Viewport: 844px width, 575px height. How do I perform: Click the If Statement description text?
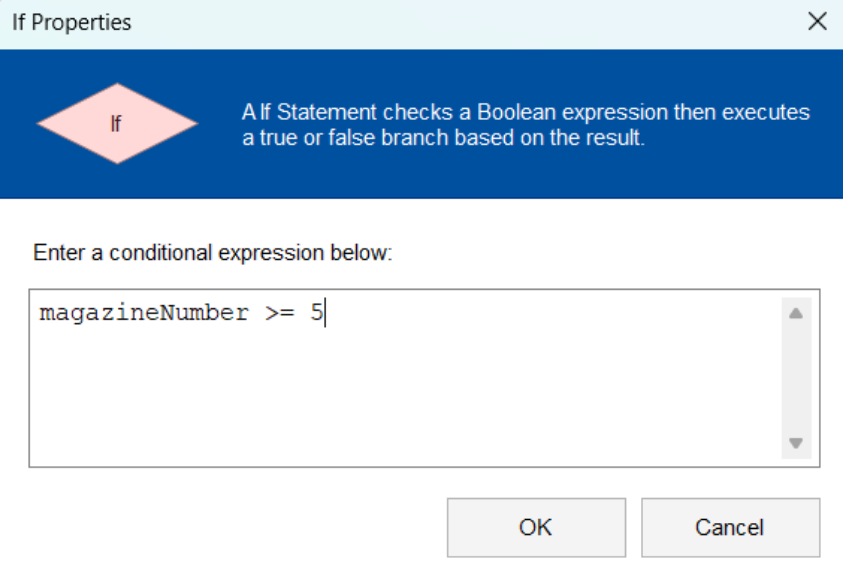(525, 124)
